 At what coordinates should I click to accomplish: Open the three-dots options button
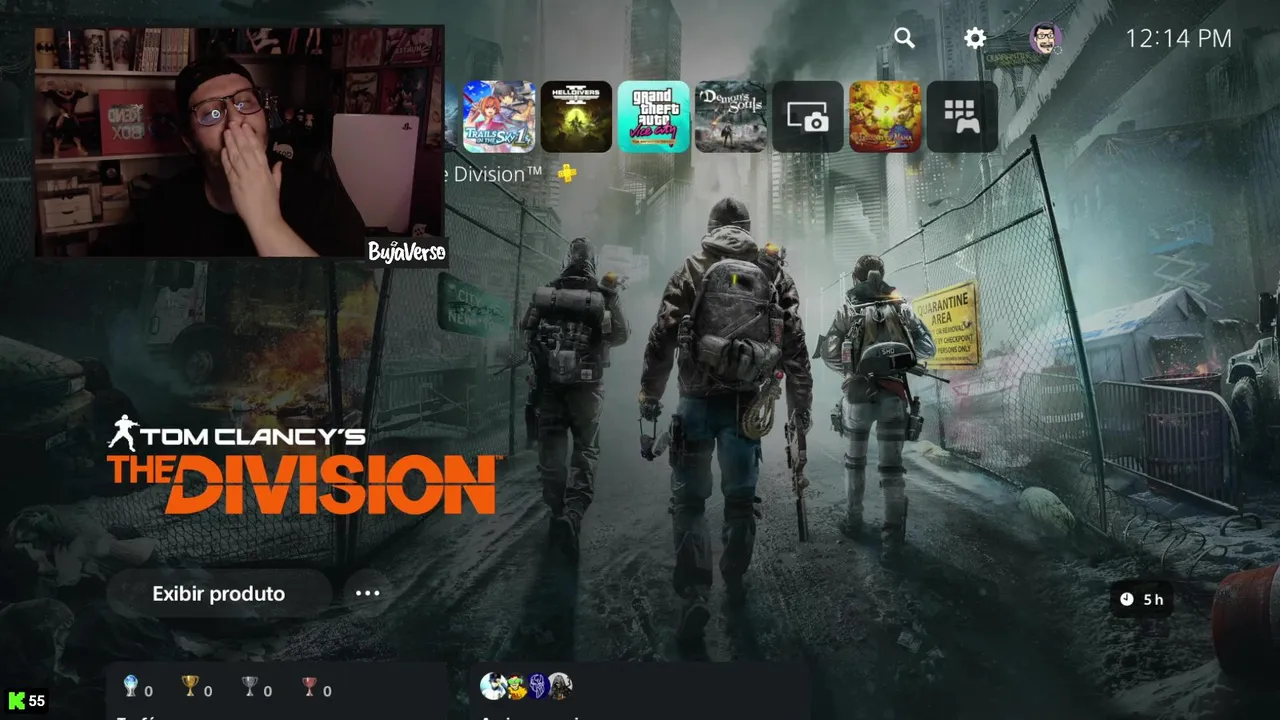pos(368,593)
